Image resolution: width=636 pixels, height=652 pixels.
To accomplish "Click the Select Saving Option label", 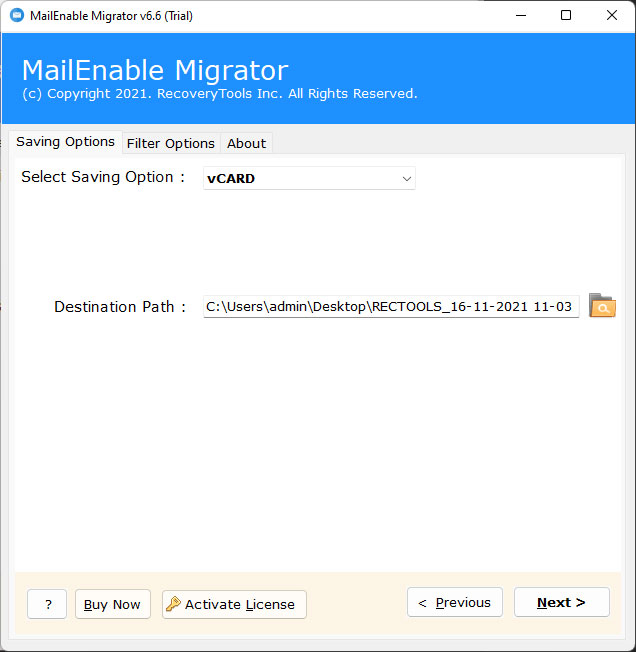I will pyautogui.click(x=103, y=177).
